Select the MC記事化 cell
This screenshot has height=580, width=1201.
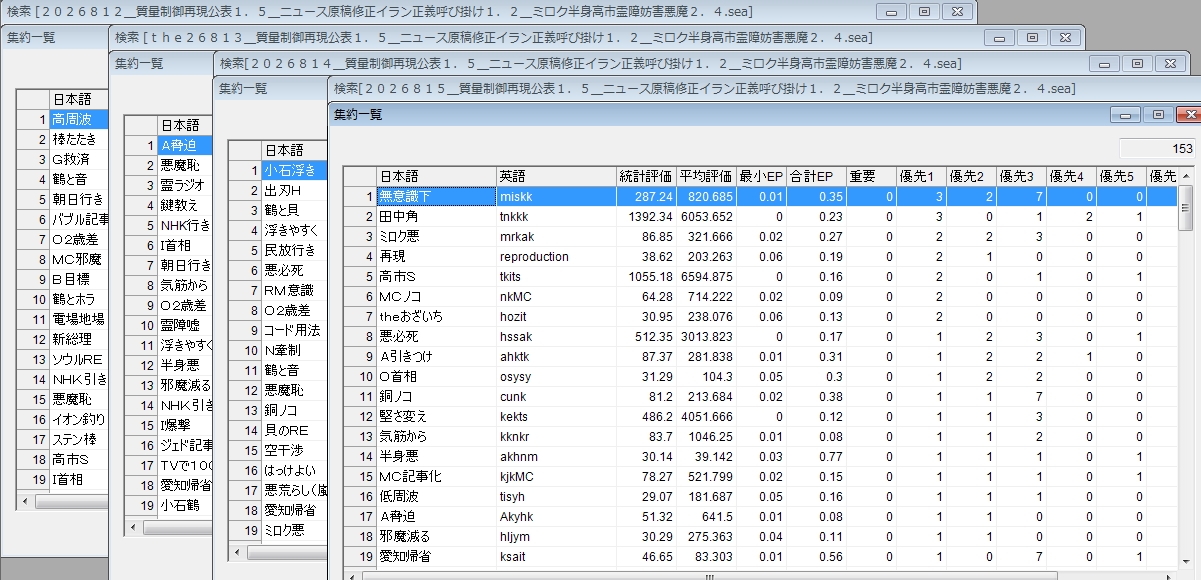tap(435, 477)
